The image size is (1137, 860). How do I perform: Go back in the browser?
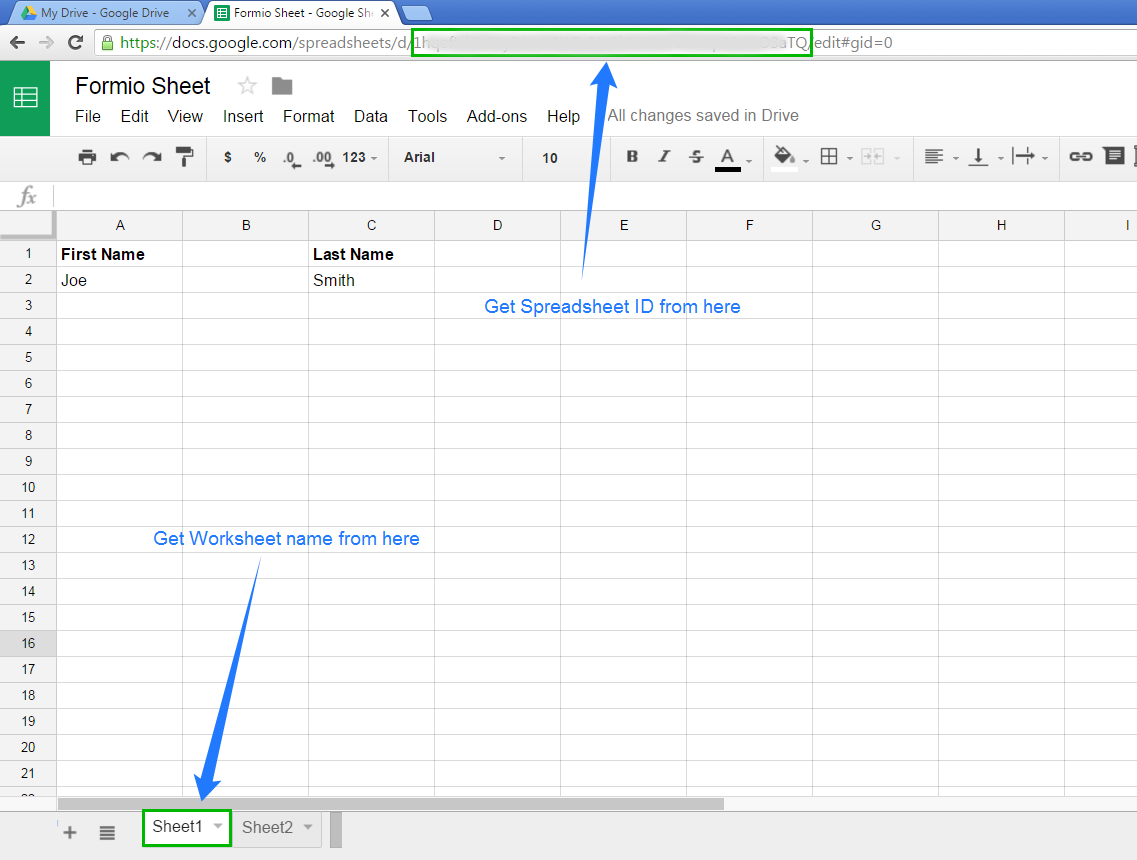click(x=18, y=43)
